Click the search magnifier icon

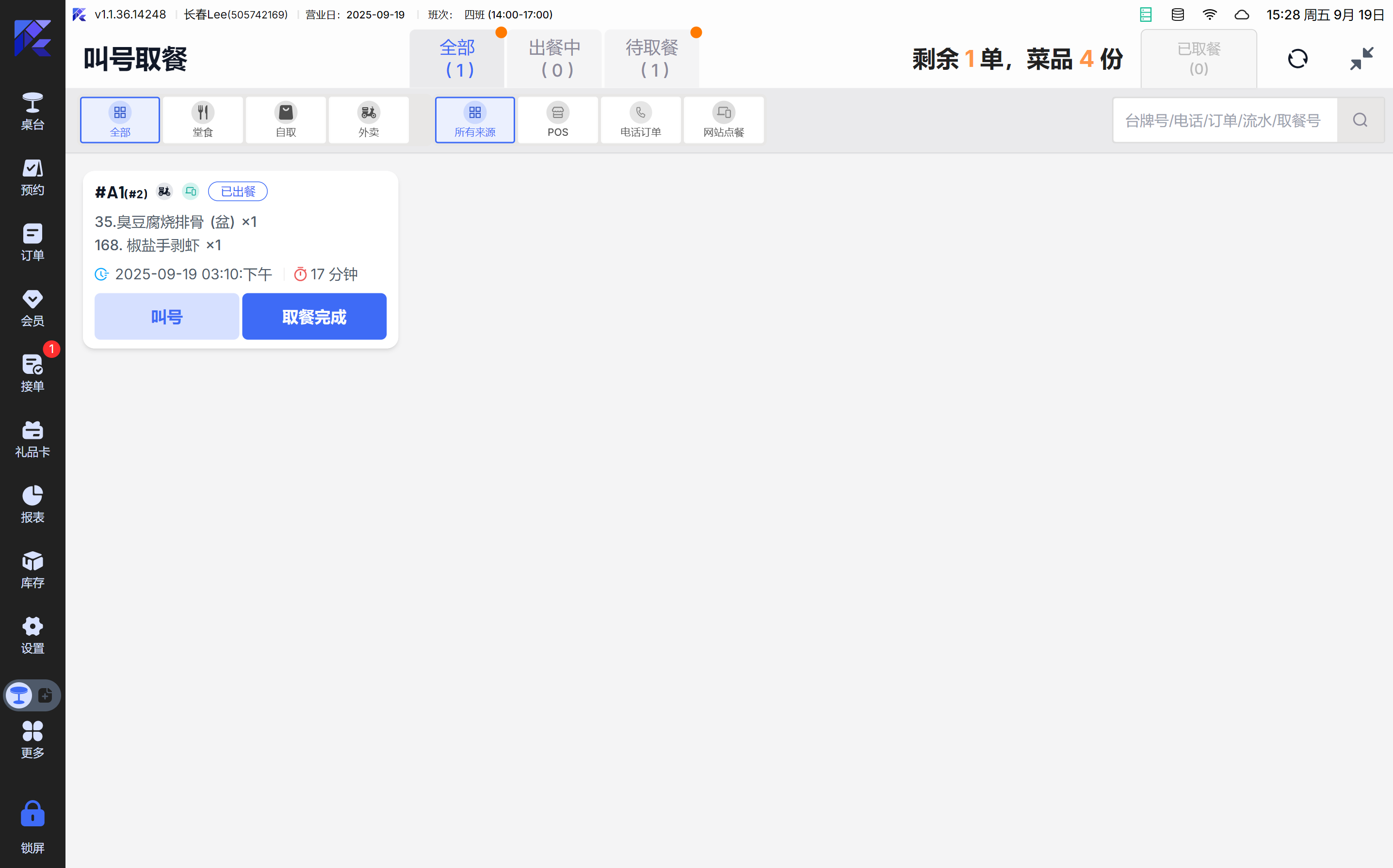click(x=1360, y=120)
